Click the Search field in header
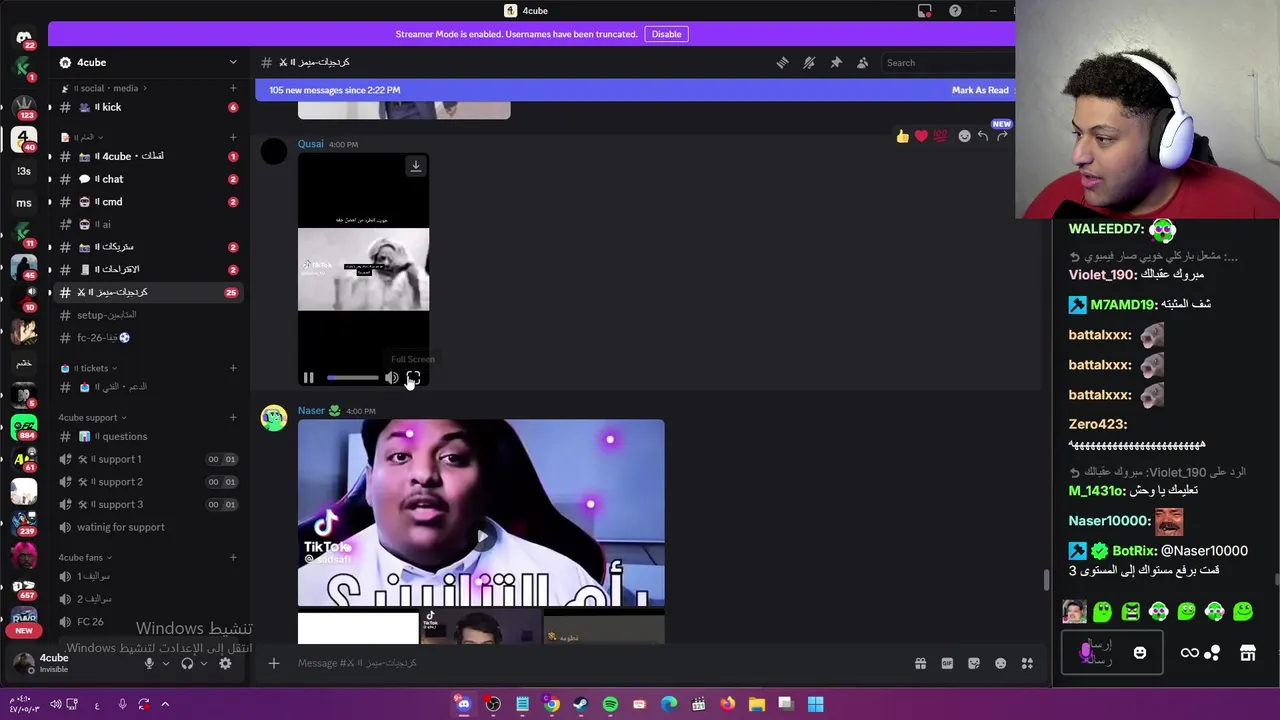The image size is (1280, 720). (945, 62)
